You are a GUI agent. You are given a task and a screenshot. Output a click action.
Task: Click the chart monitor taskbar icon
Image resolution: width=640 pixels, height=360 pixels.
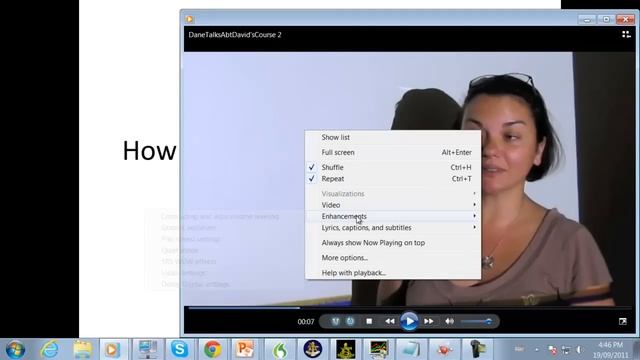click(x=378, y=349)
